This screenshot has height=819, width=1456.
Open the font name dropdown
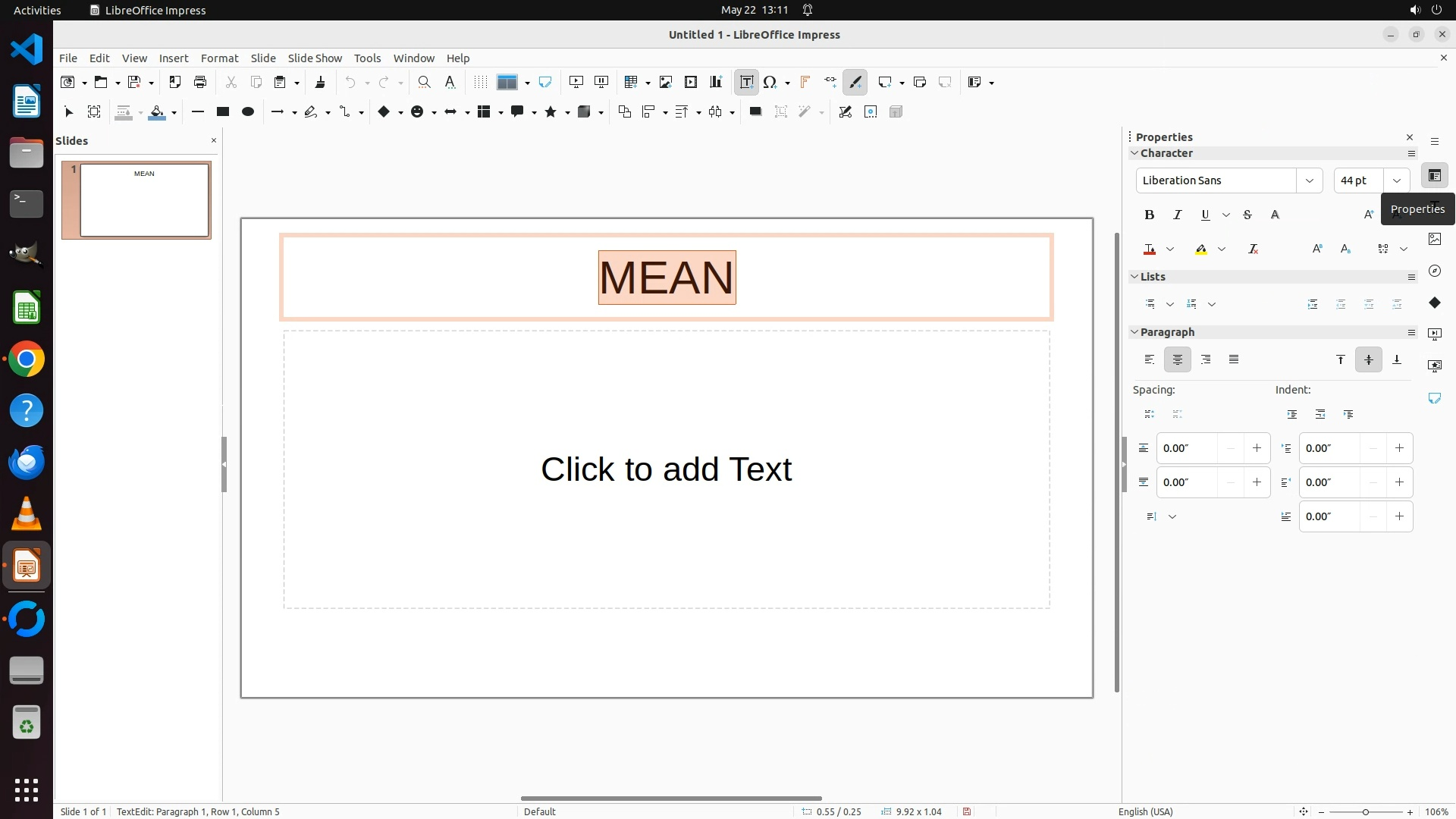[1309, 180]
